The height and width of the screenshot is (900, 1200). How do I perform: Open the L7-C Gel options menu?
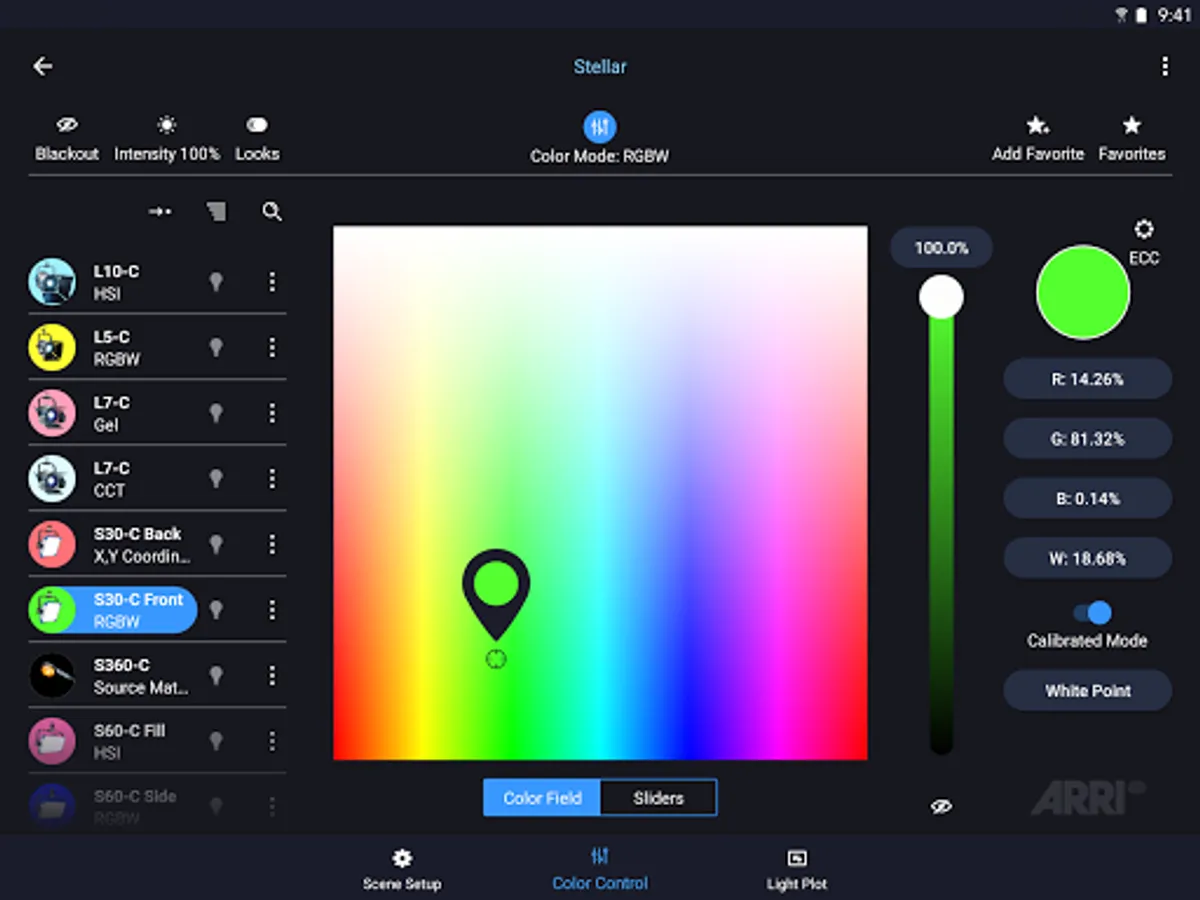coord(272,413)
